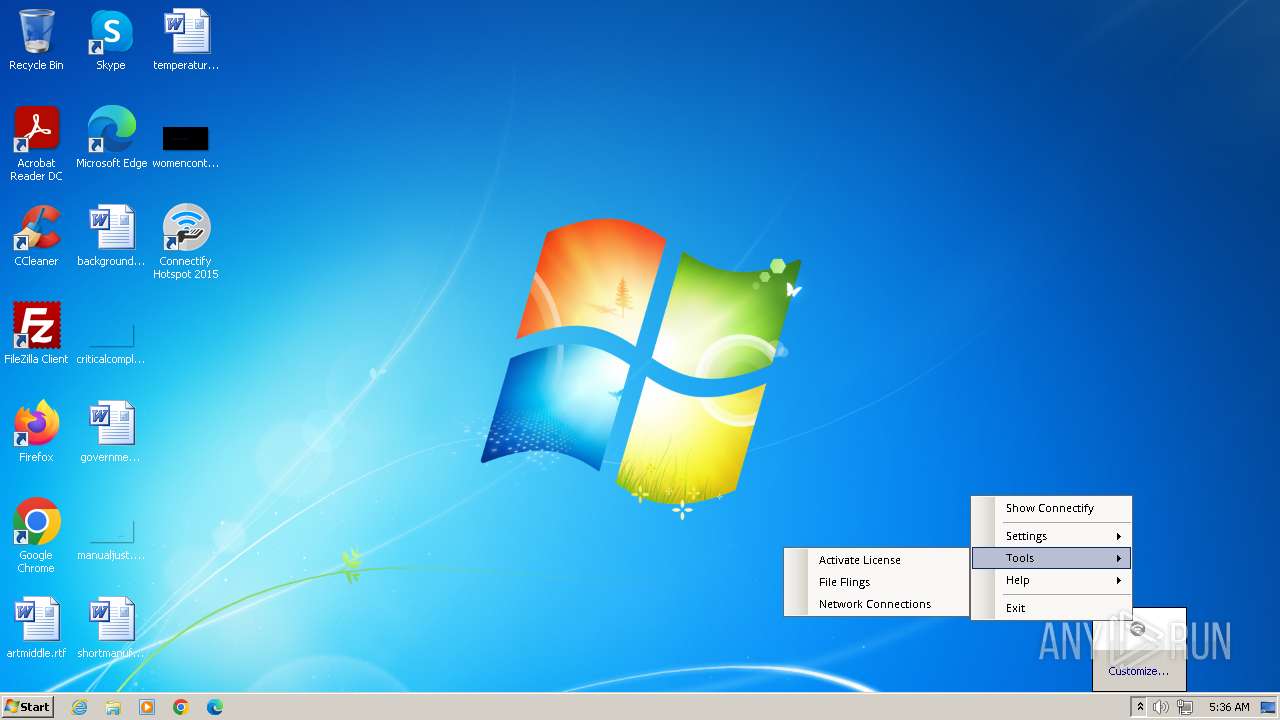Launch Skype from desktop shortcut
Viewport: 1280px width, 720px height.
[x=110, y=40]
